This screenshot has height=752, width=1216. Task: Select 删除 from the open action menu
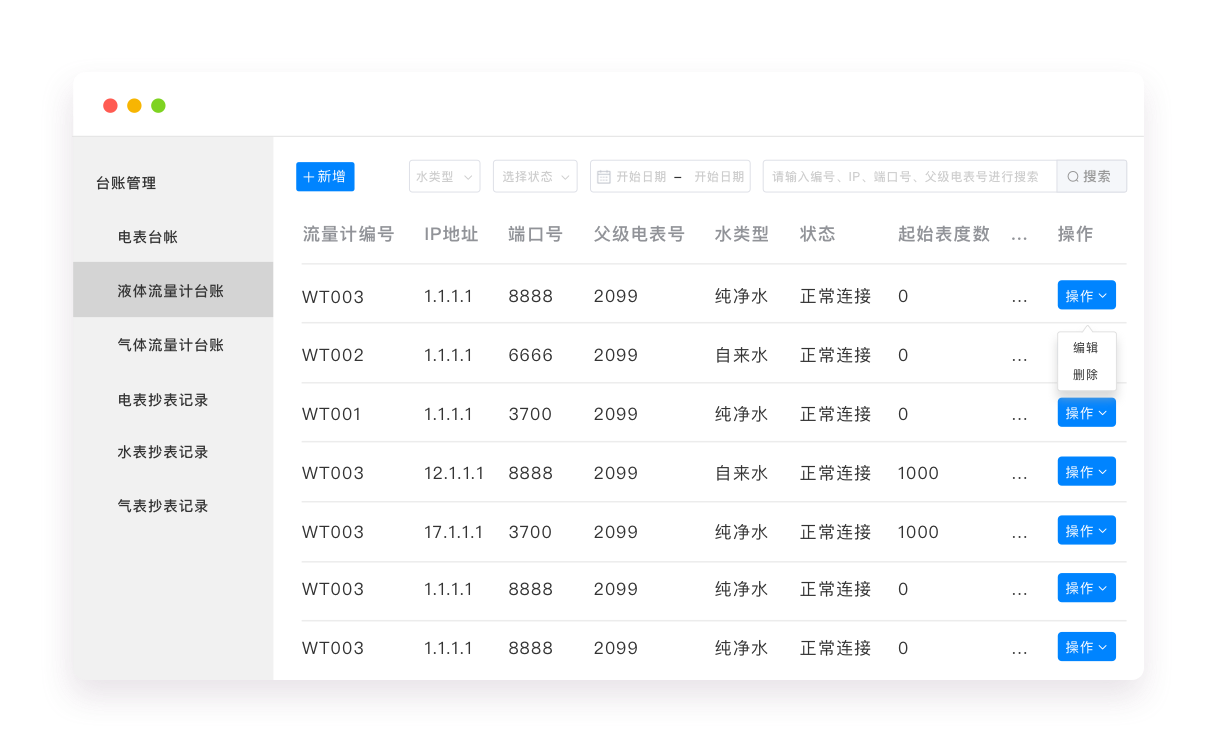[1085, 375]
